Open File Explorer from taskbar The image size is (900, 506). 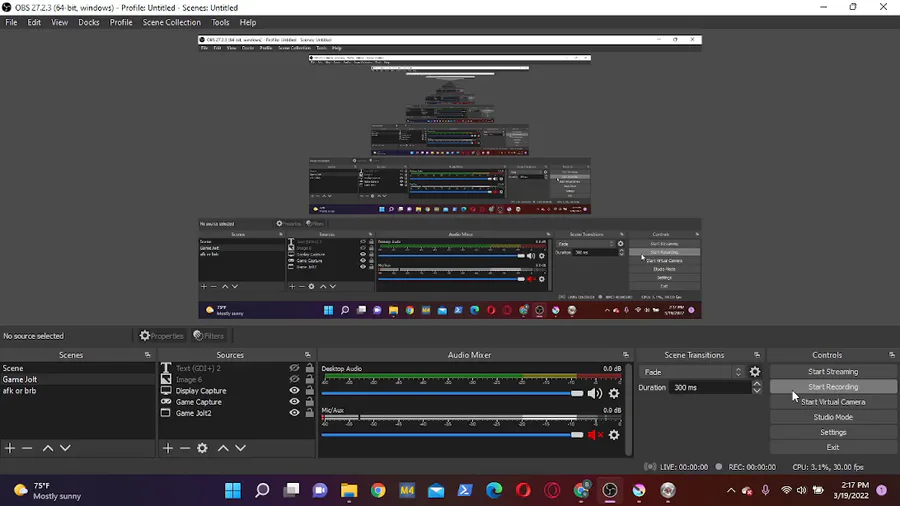(x=349, y=491)
